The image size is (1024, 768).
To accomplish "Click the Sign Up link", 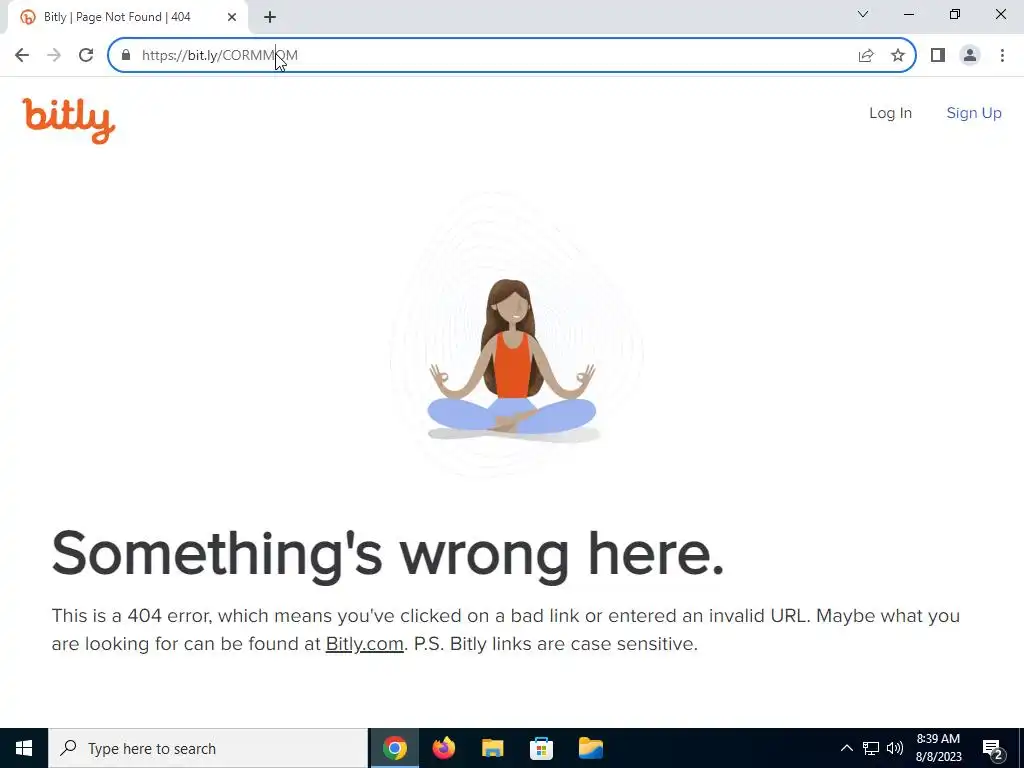I will pos(974,113).
